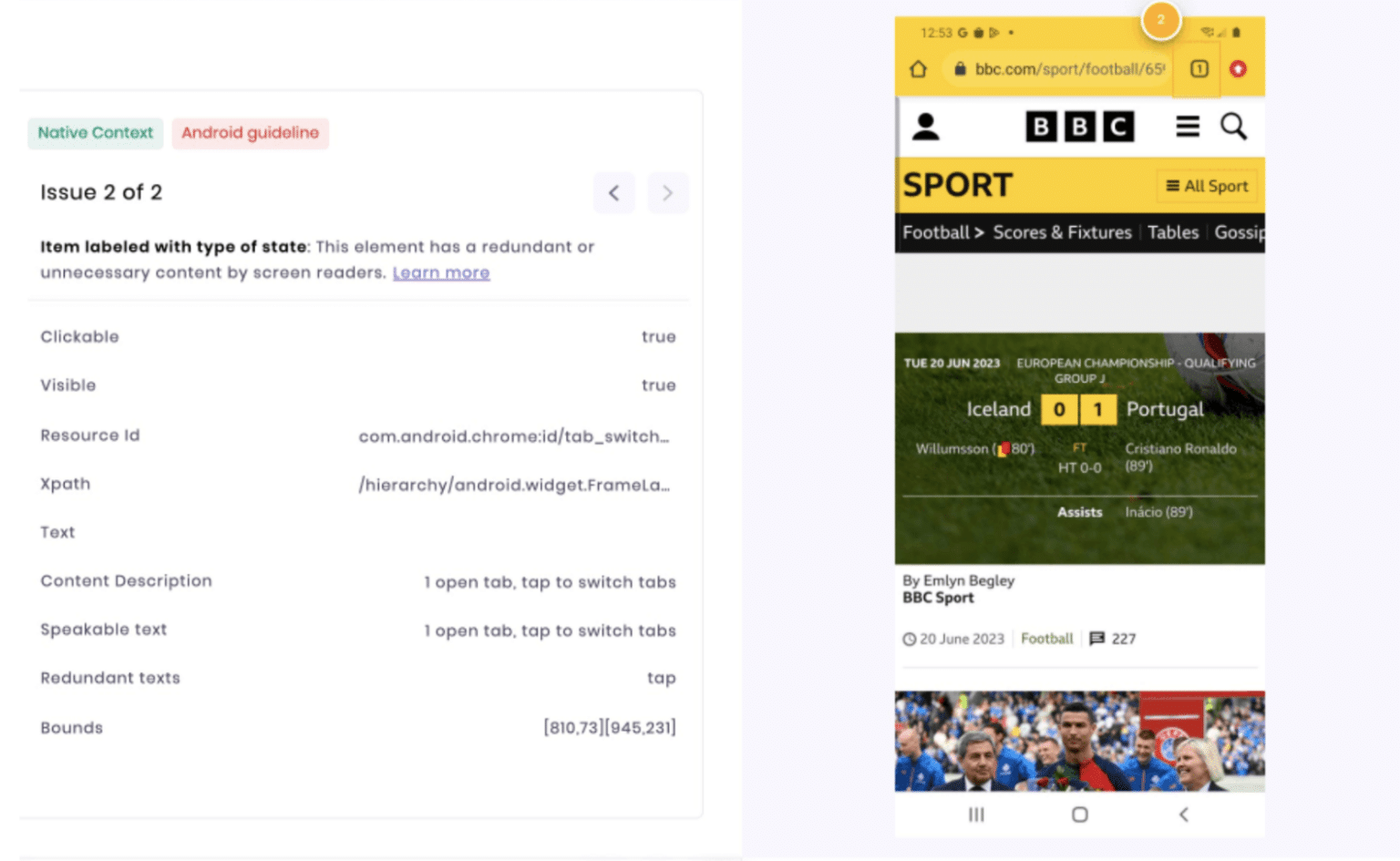Open the Chrome tab switcher icon
The height and width of the screenshot is (861, 1400).
click(1199, 68)
